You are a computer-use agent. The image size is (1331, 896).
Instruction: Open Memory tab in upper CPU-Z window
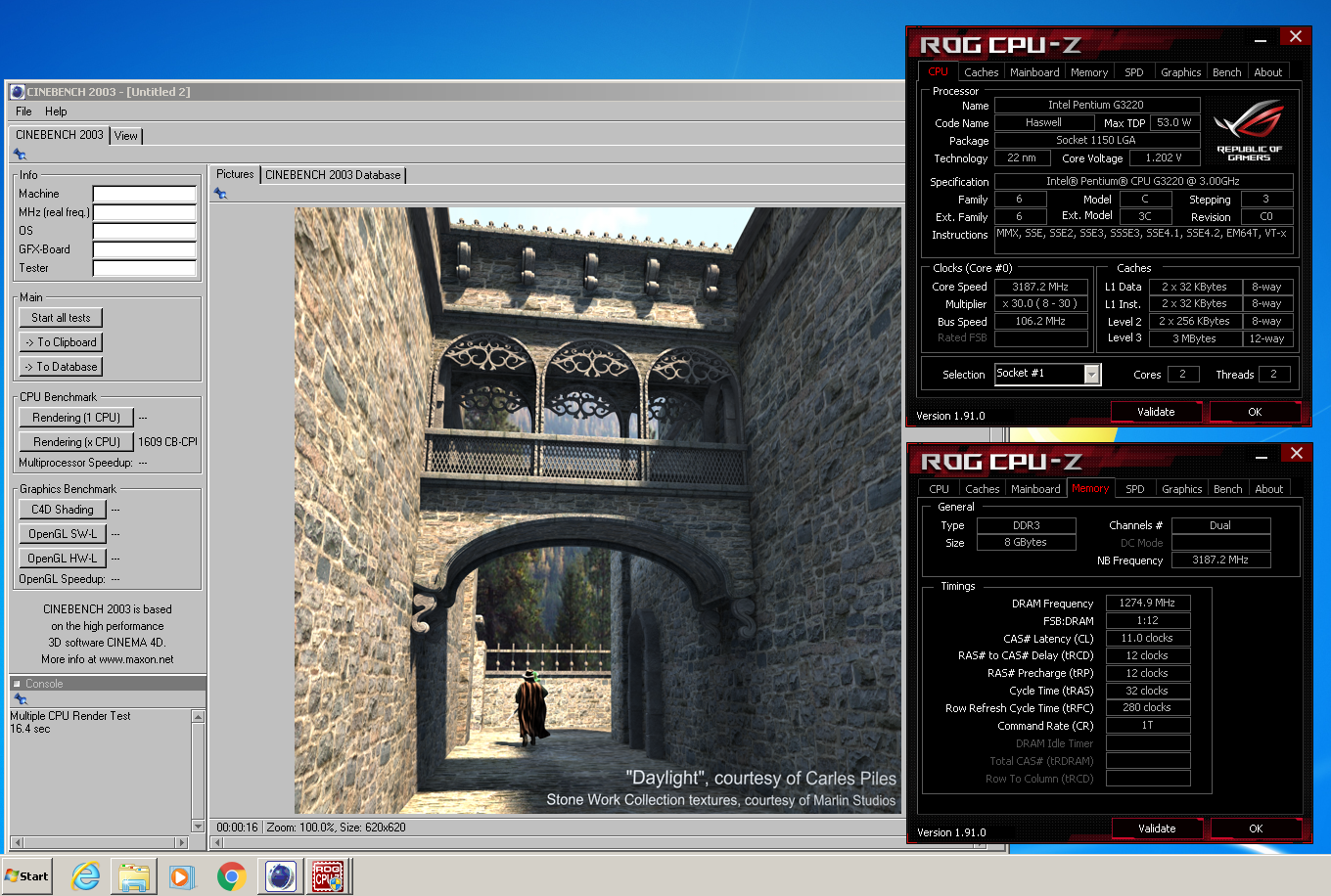pos(1089,72)
